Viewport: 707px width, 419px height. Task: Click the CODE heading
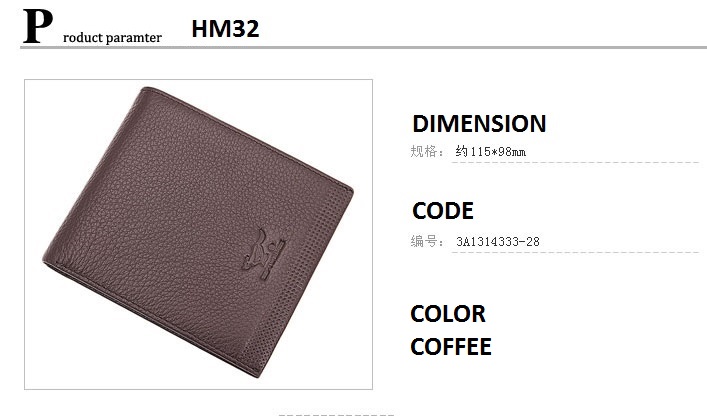click(x=443, y=211)
